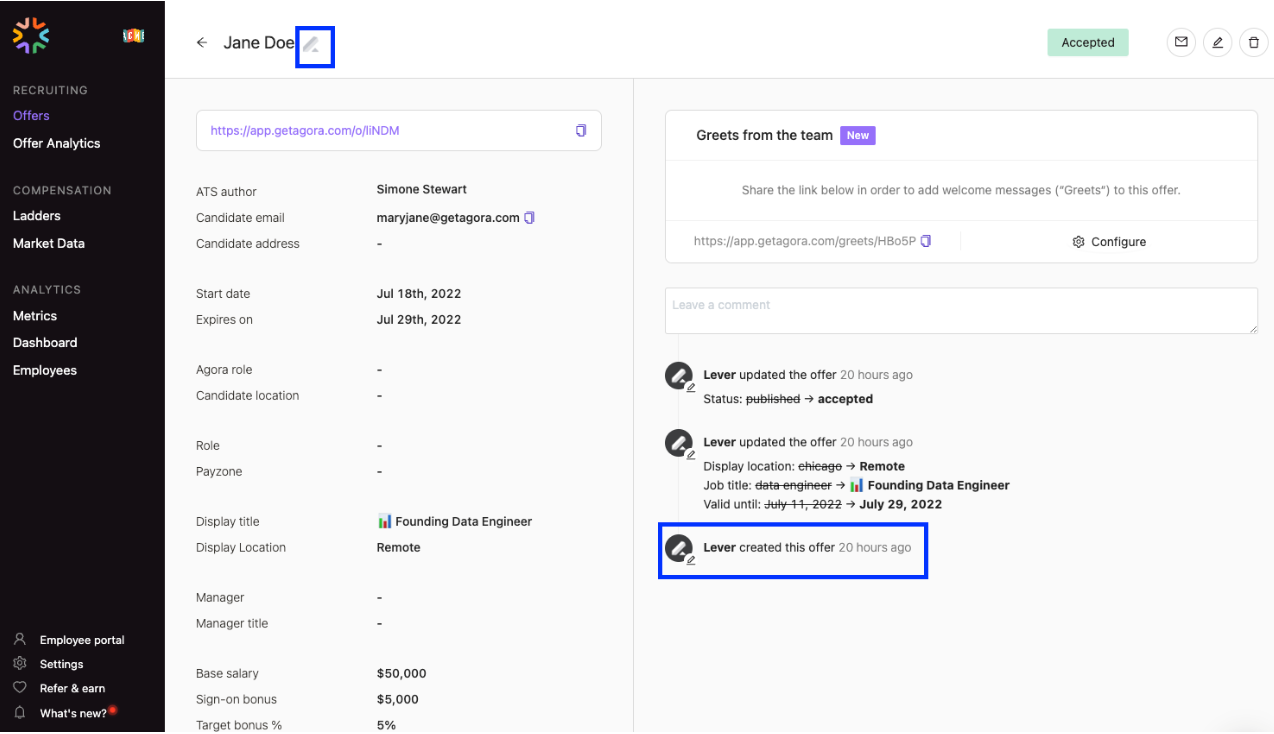Open the company workspace badge in the sidebar

coord(134,35)
